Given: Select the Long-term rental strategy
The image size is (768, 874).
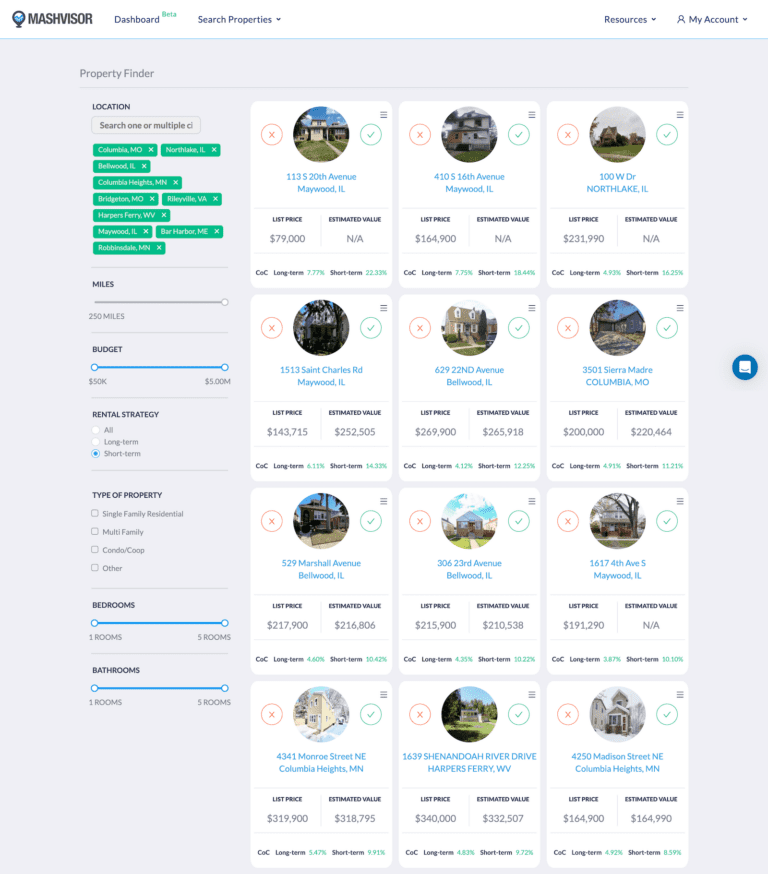Looking at the screenshot, I should 95,442.
